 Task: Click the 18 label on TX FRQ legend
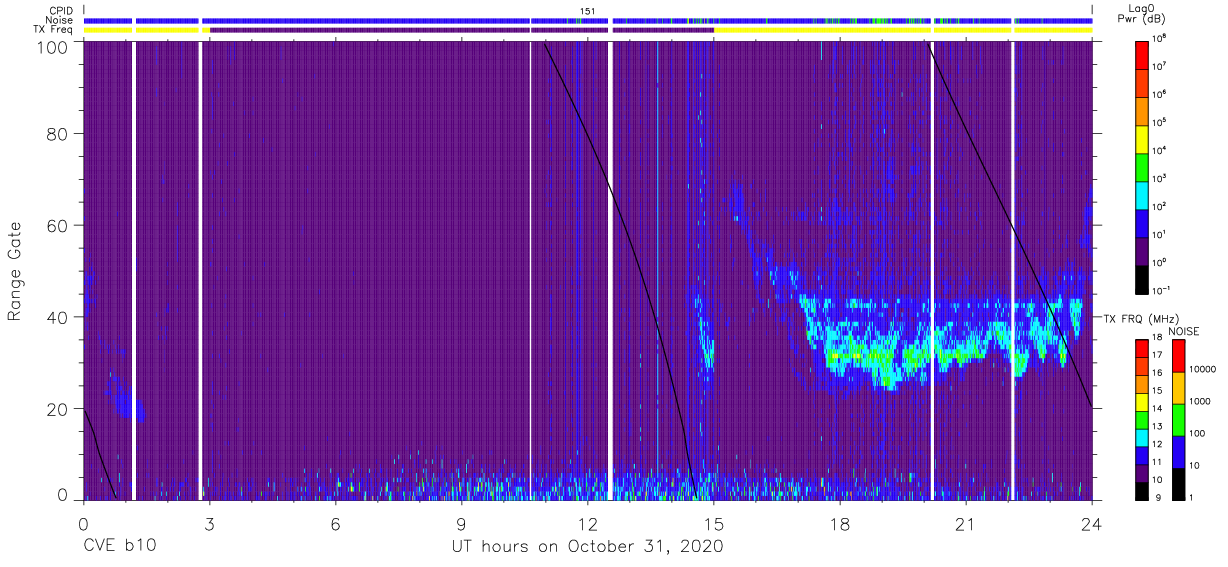(x=1158, y=338)
